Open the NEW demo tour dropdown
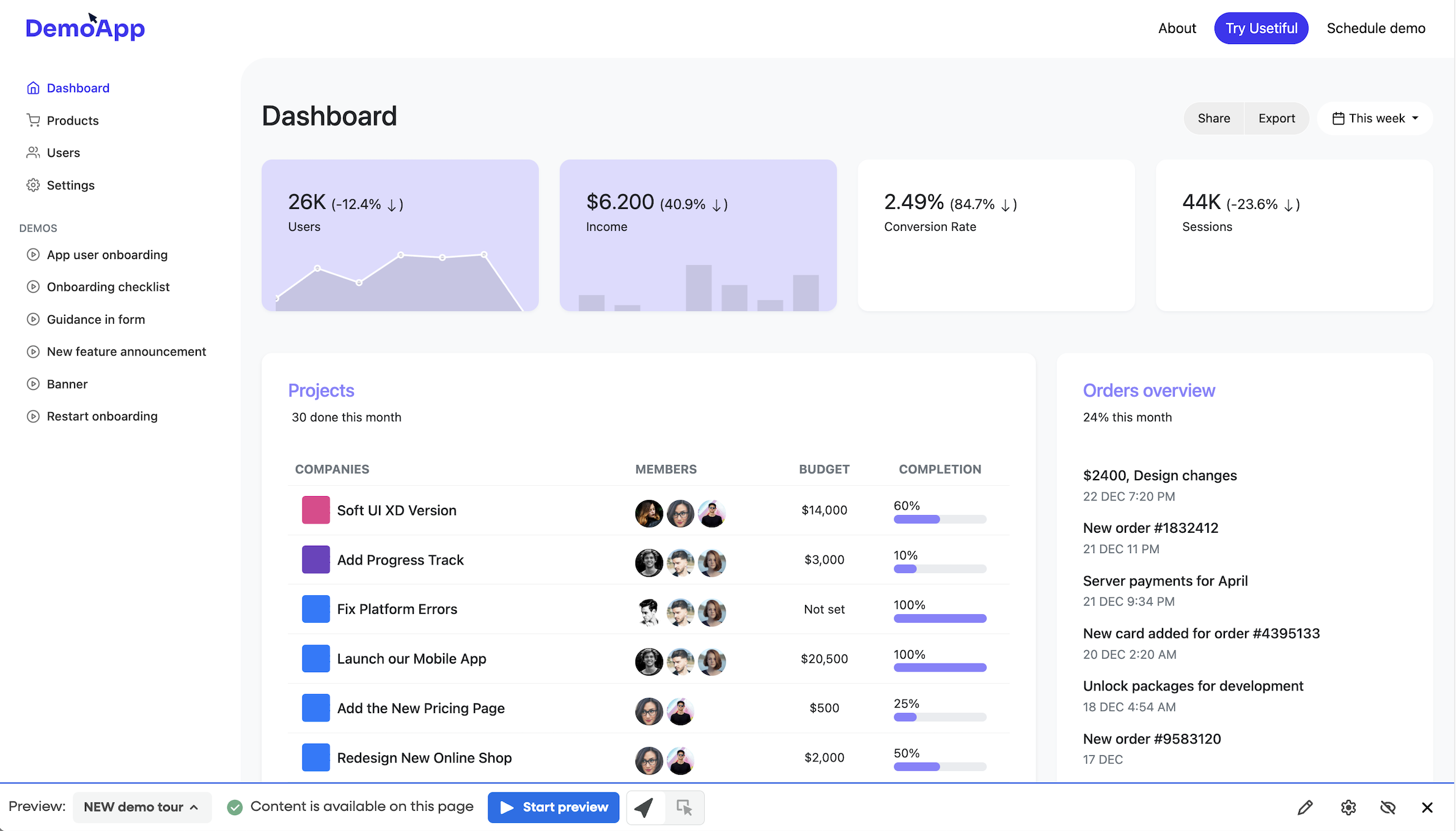 click(141, 807)
